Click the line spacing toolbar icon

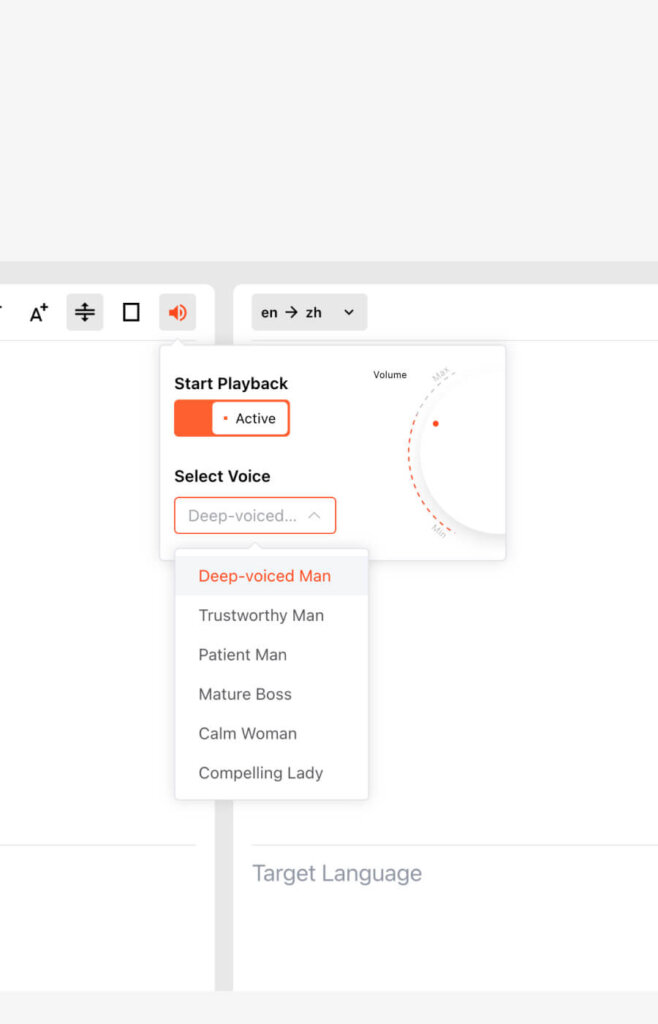click(x=85, y=312)
